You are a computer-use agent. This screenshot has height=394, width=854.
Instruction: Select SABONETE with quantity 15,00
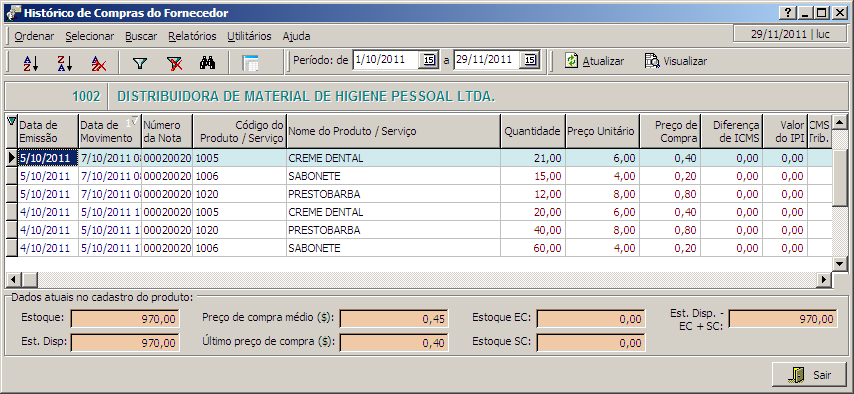click(393, 176)
